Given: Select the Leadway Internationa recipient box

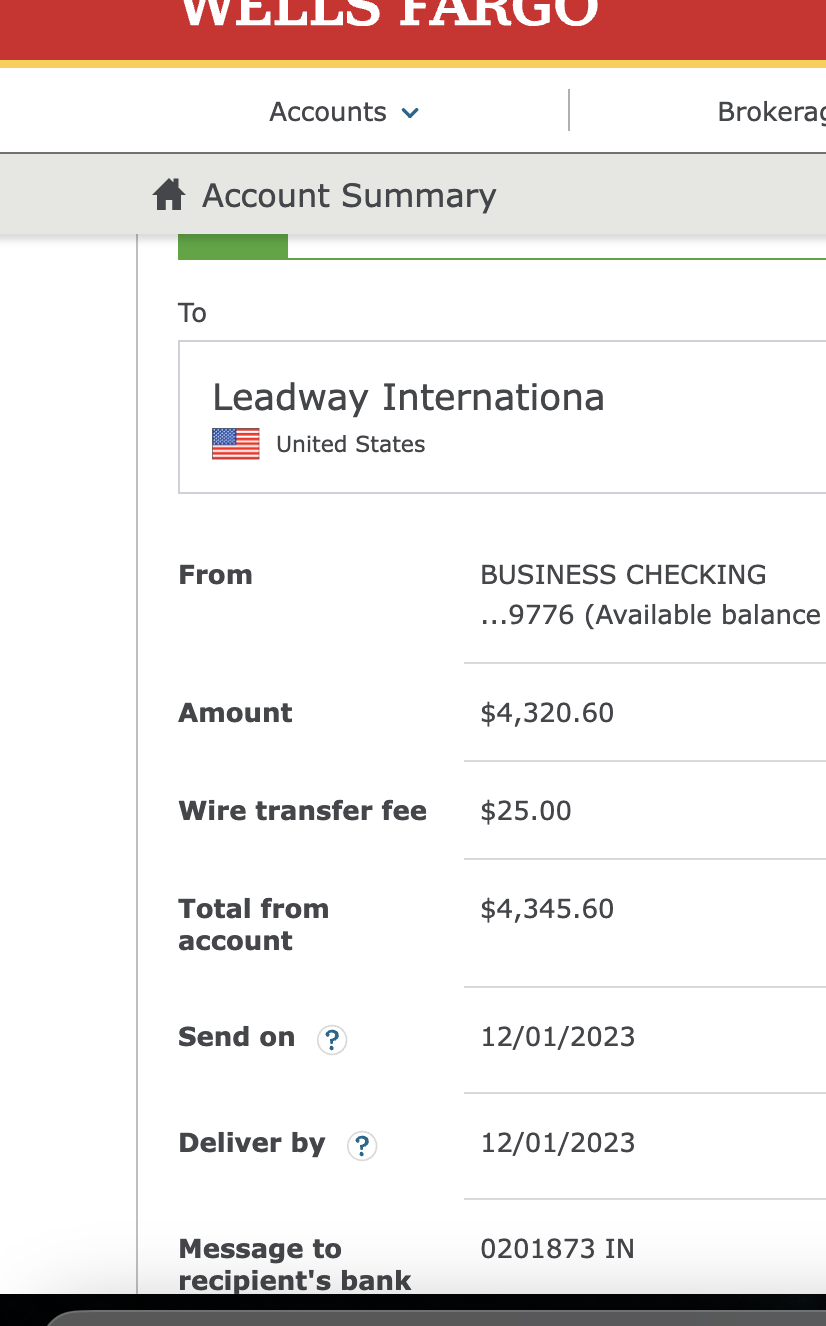Looking at the screenshot, I should click(x=502, y=417).
